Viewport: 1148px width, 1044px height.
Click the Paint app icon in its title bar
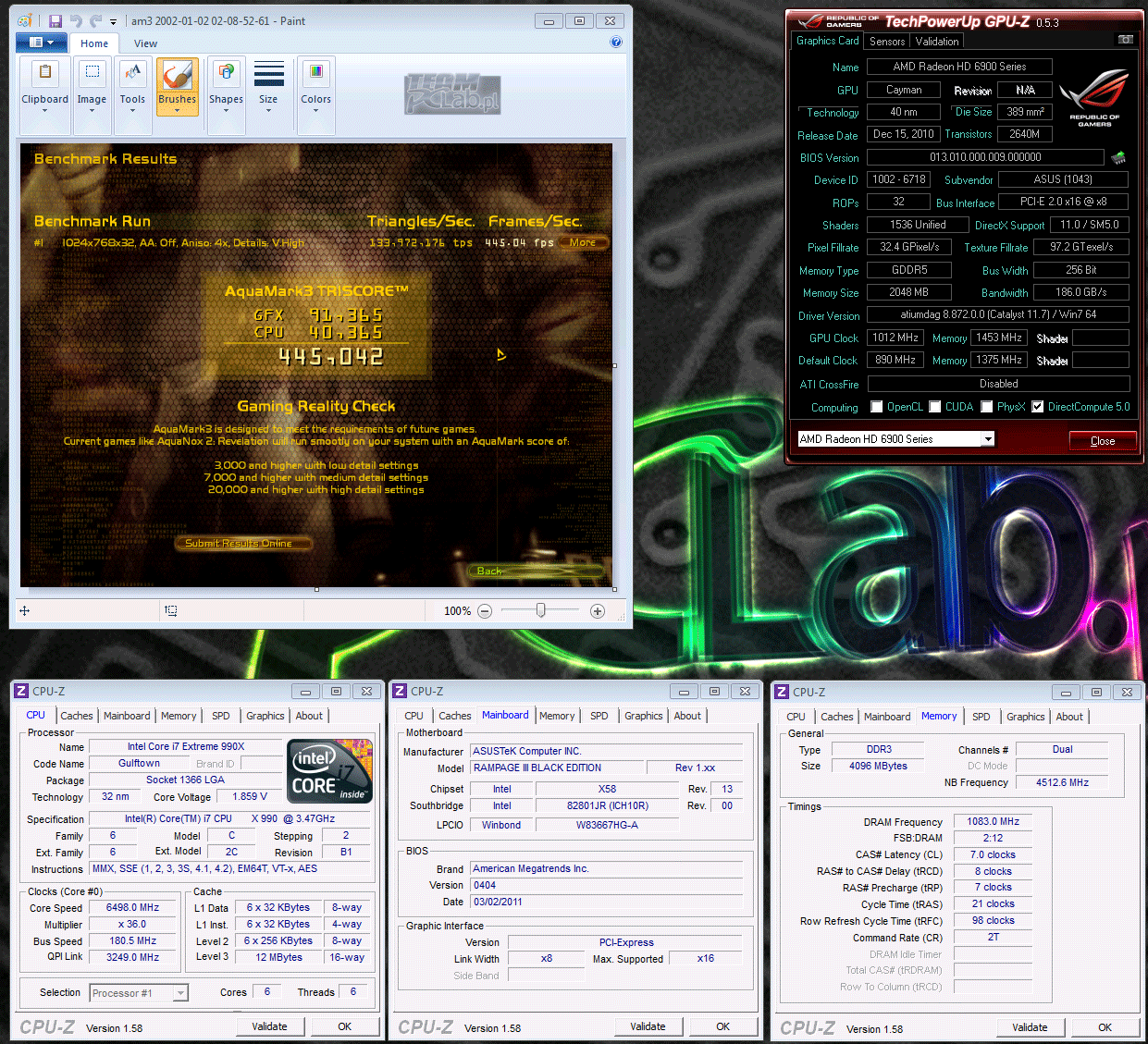pos(25,21)
